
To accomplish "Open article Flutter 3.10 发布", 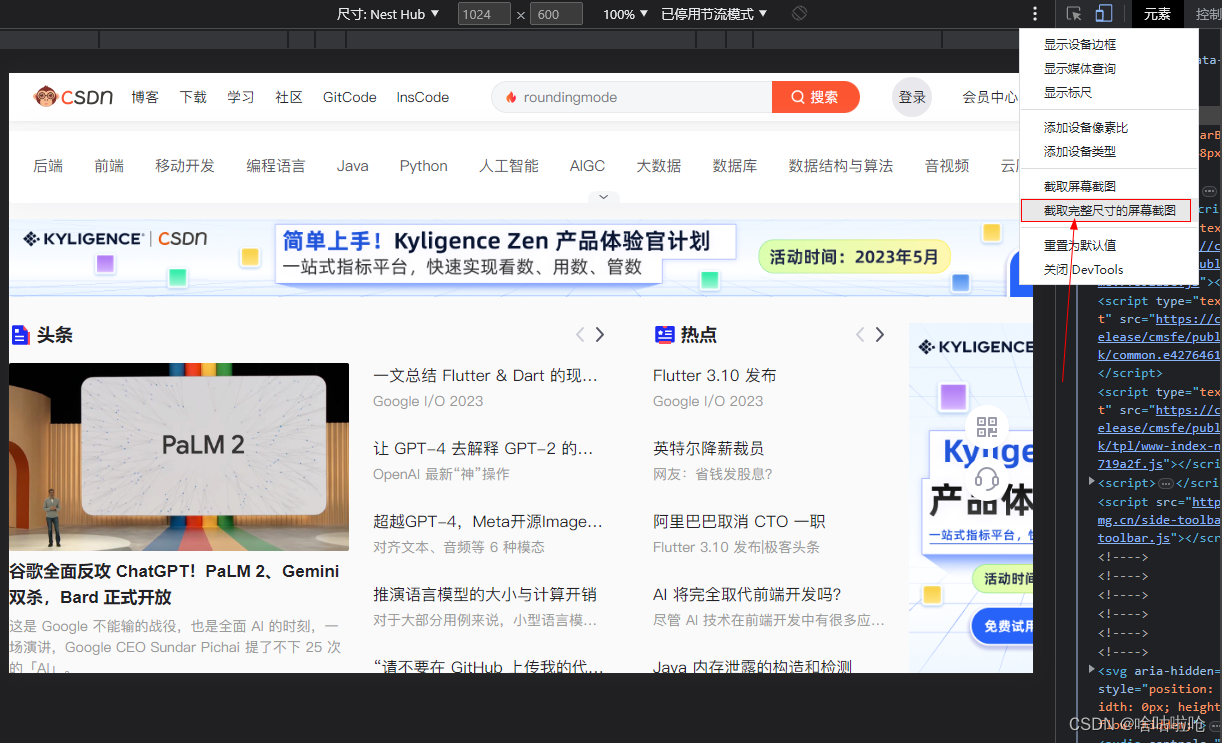I will pos(715,376).
